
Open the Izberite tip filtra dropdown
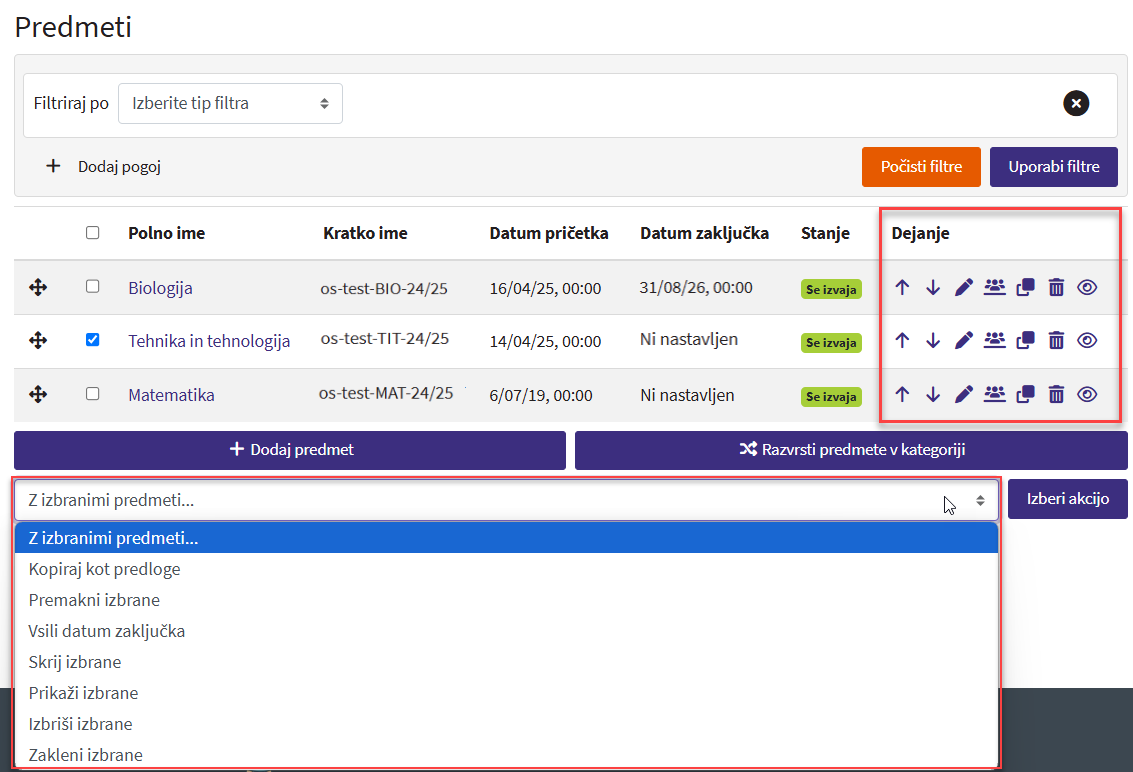[x=230, y=104]
